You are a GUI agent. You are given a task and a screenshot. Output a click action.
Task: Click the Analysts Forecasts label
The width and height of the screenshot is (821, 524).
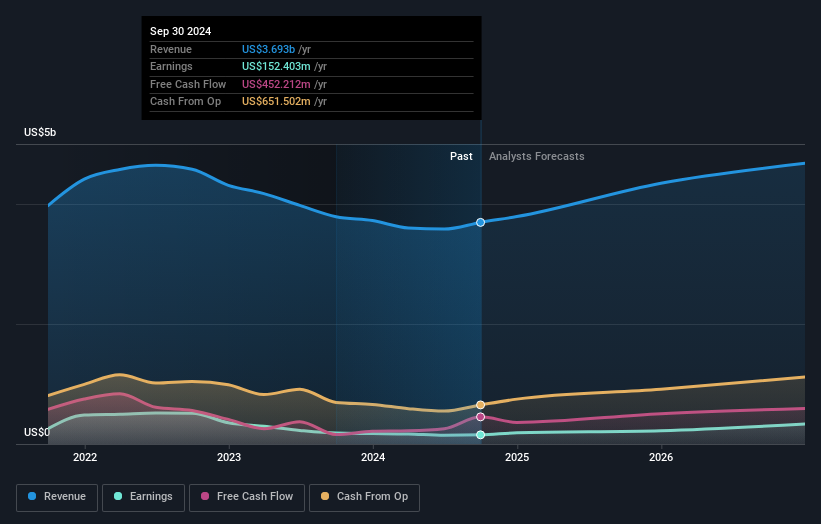(537, 156)
